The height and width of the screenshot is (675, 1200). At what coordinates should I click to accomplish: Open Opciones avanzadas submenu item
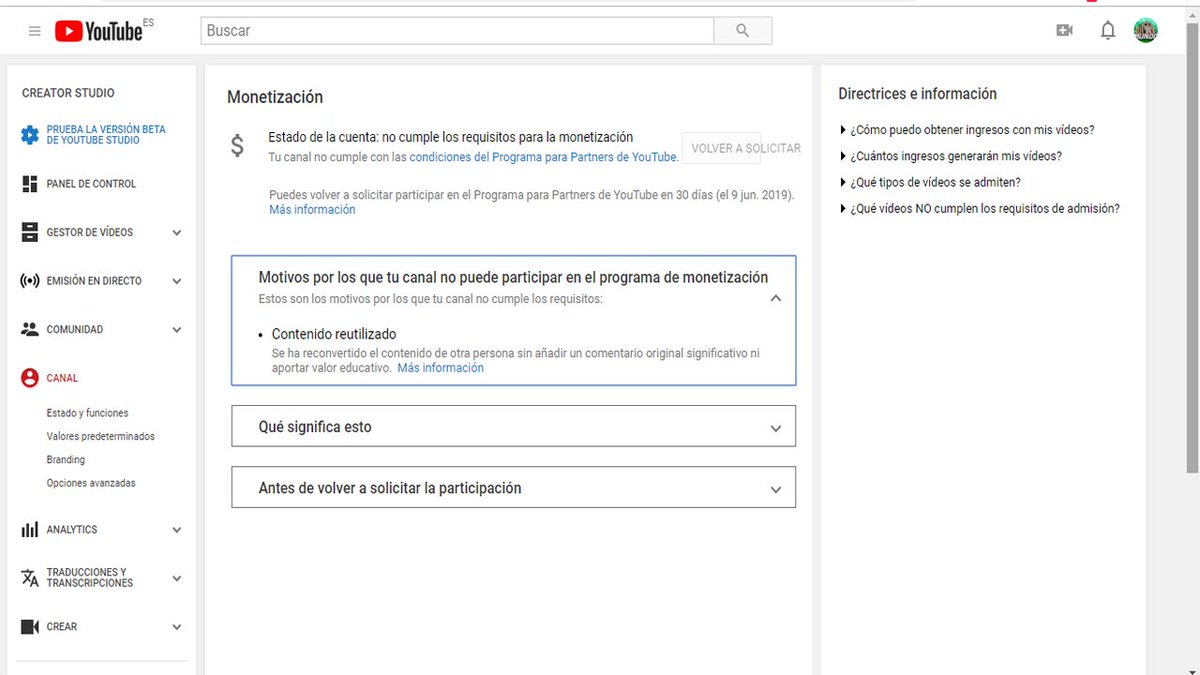tap(91, 483)
